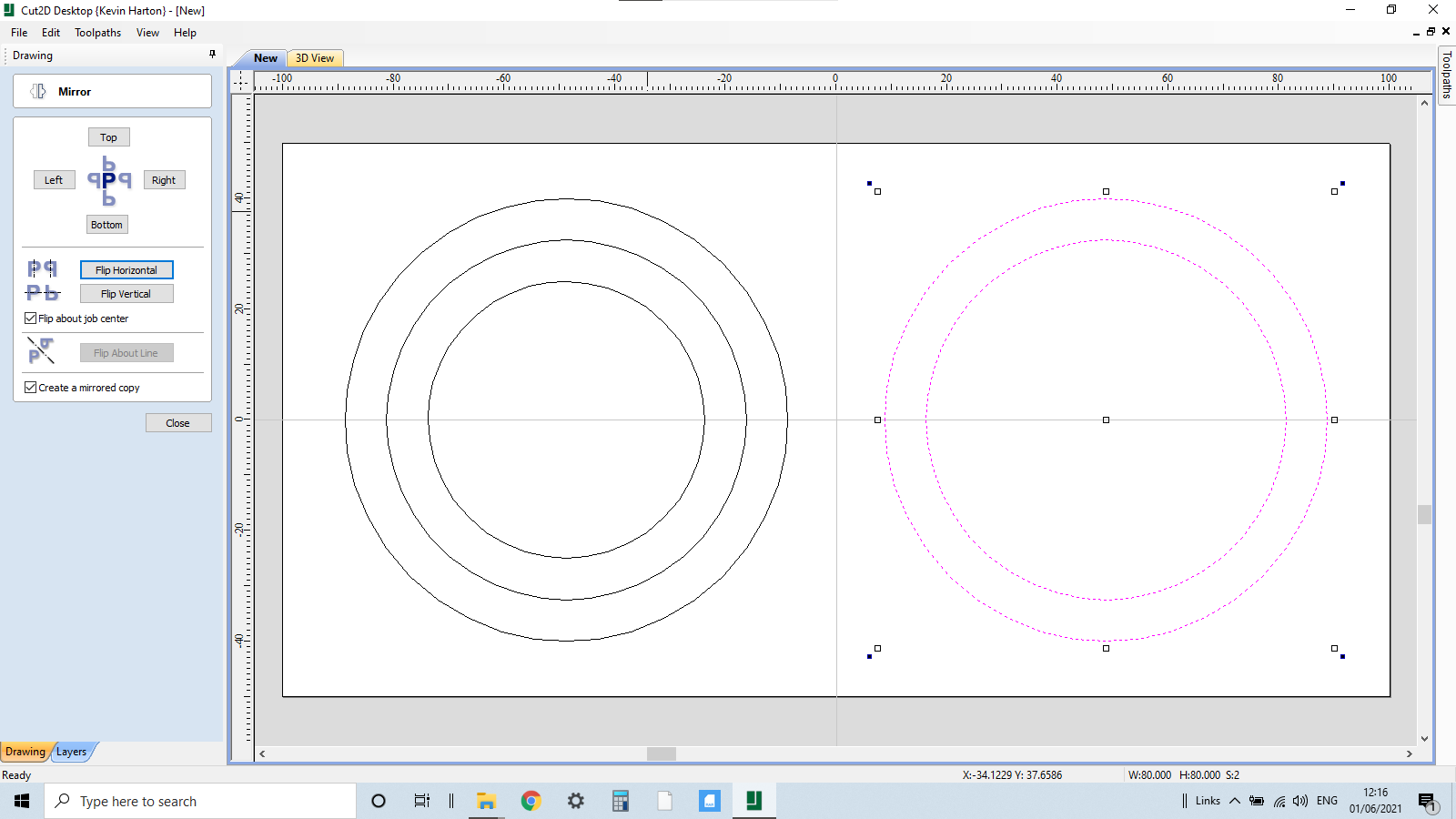Click the Windows search box

point(200,801)
